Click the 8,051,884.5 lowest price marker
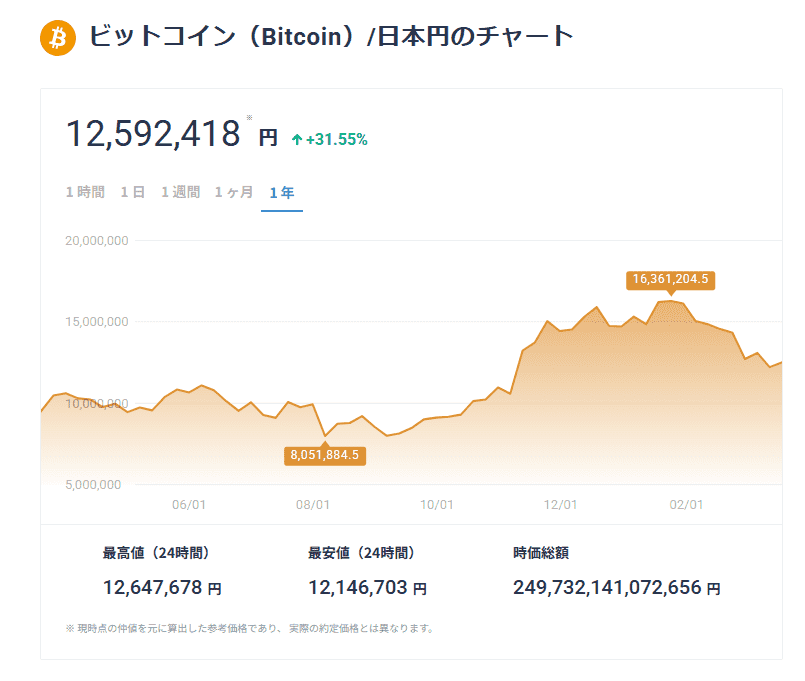The height and width of the screenshot is (681, 805). point(324,455)
